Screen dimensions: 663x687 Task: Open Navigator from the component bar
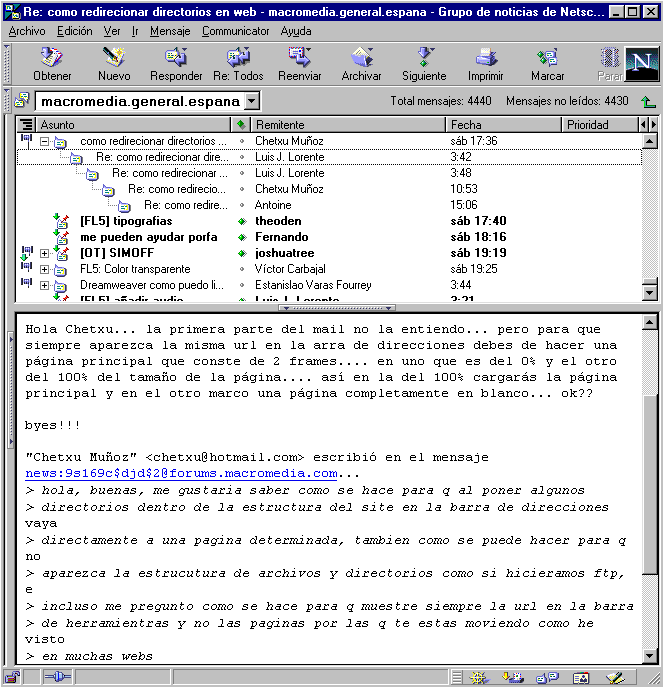[479, 678]
